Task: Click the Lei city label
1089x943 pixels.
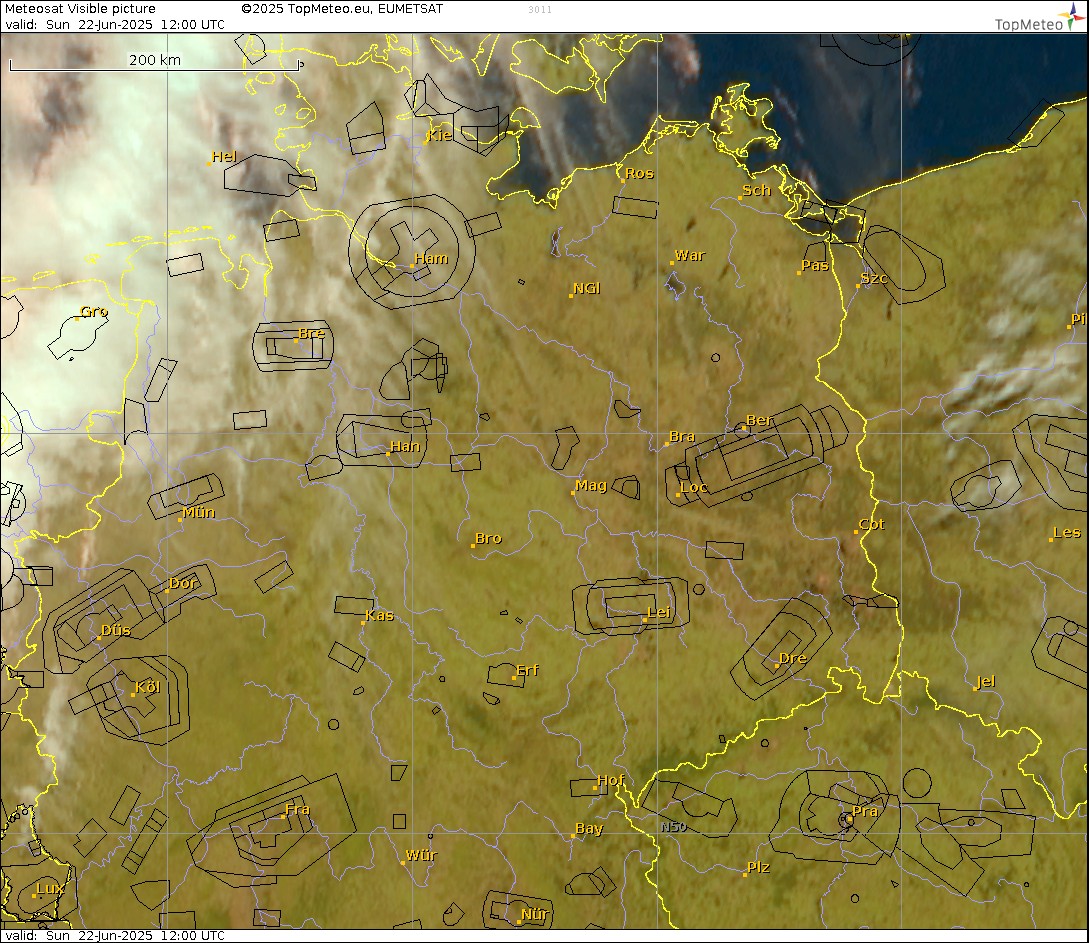Action: coord(658,612)
